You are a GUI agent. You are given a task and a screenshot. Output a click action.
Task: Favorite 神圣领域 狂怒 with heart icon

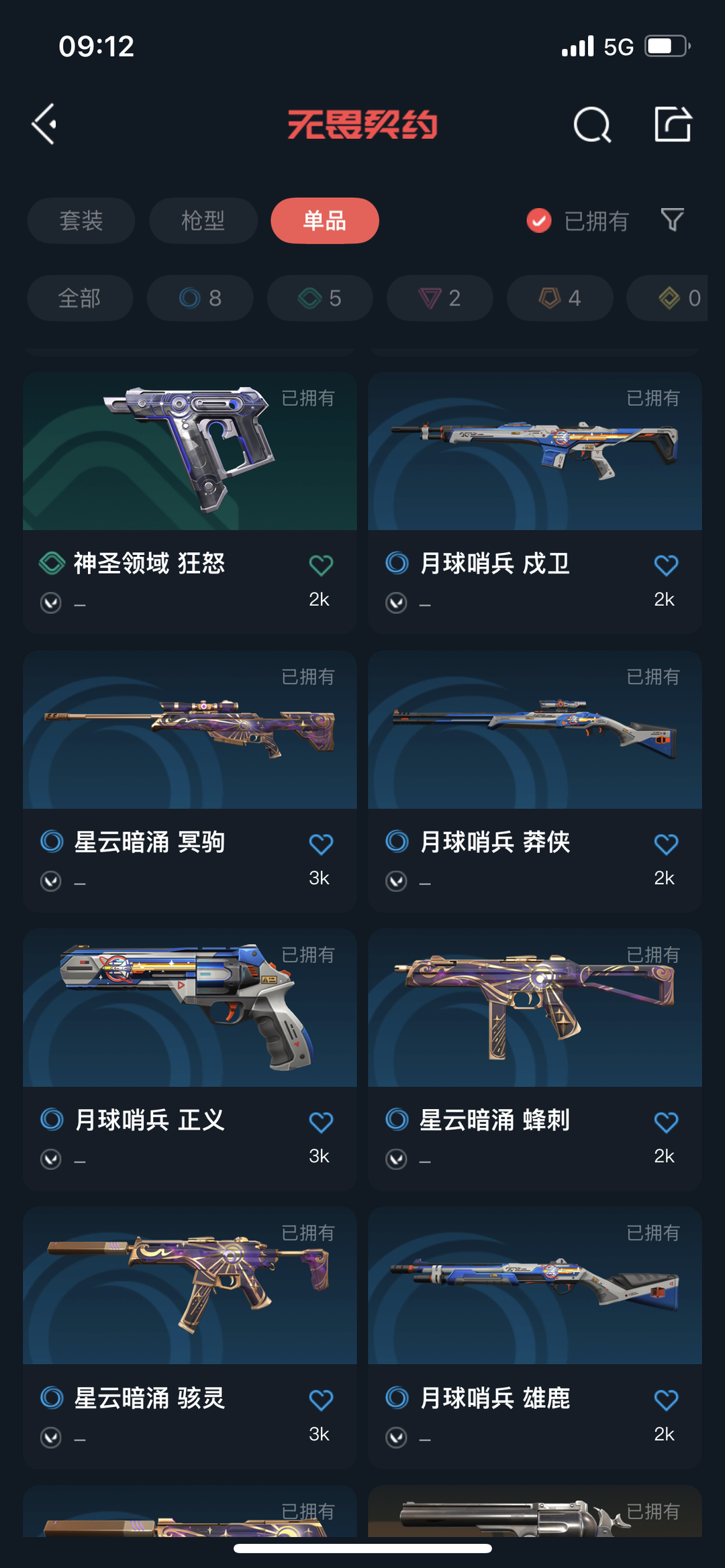(x=321, y=565)
